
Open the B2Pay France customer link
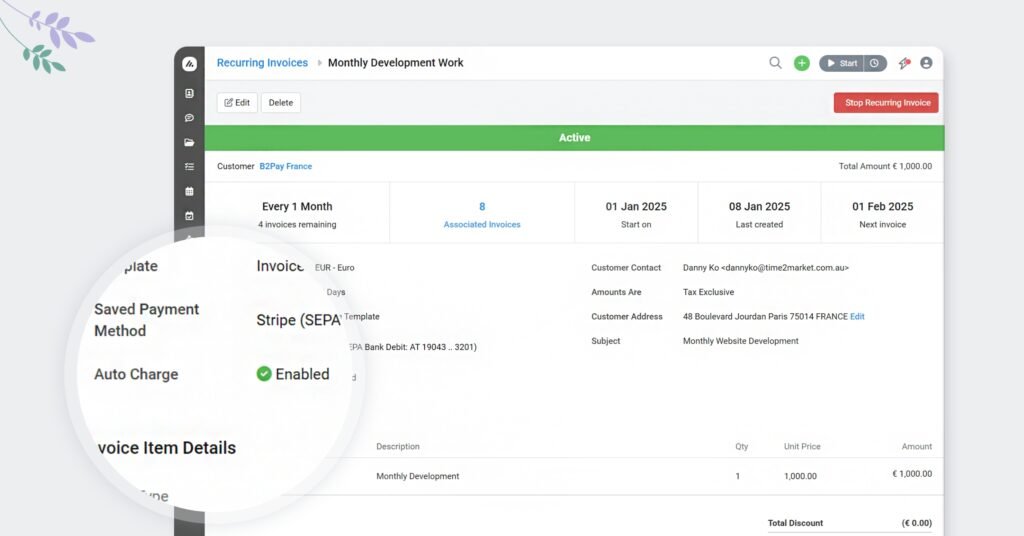pos(285,166)
